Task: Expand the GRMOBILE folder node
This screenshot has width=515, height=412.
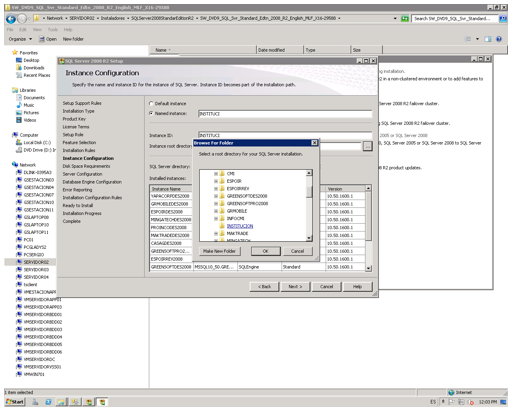Action: point(216,211)
